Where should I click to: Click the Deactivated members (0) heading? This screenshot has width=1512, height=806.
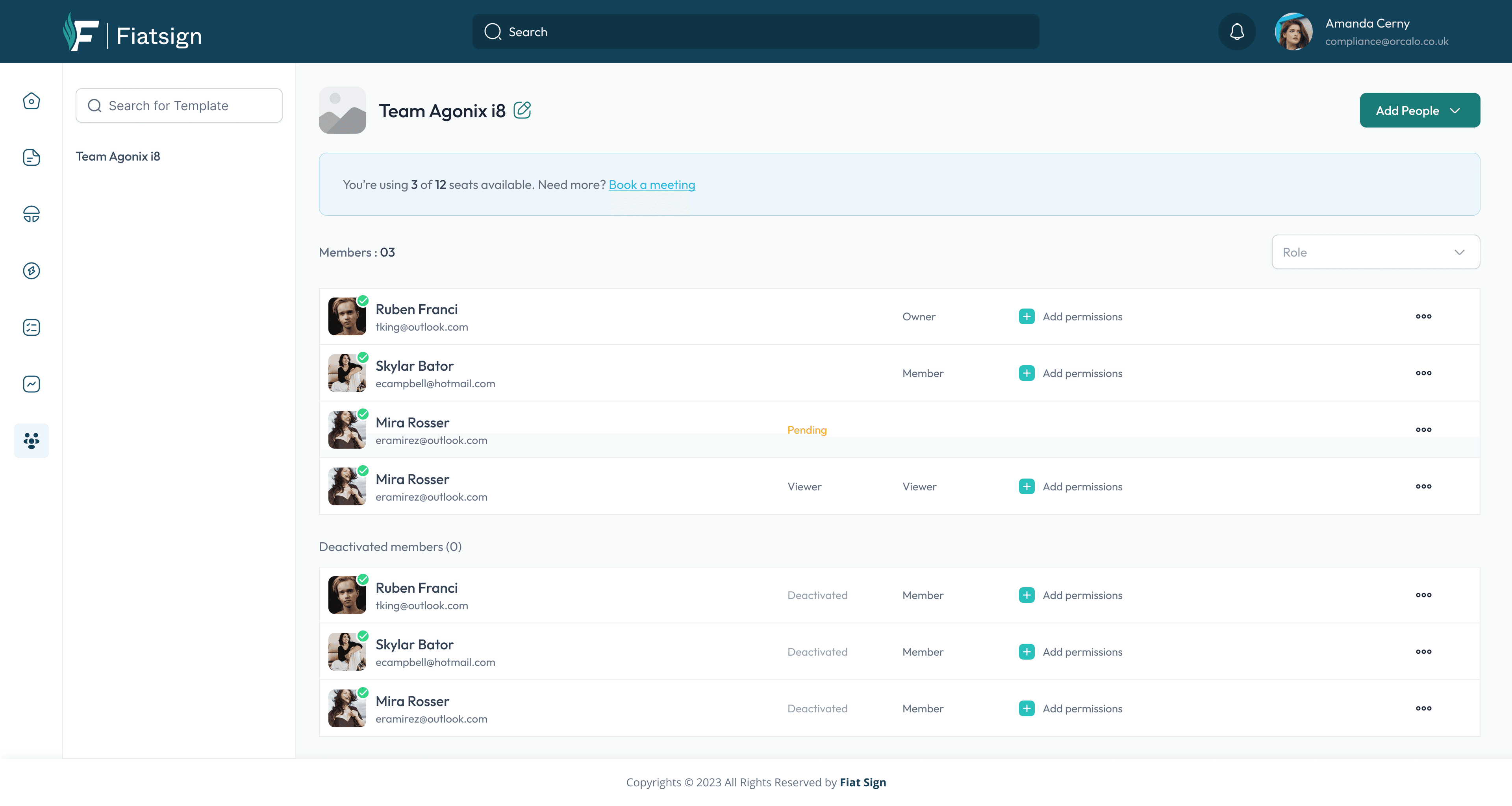point(390,547)
